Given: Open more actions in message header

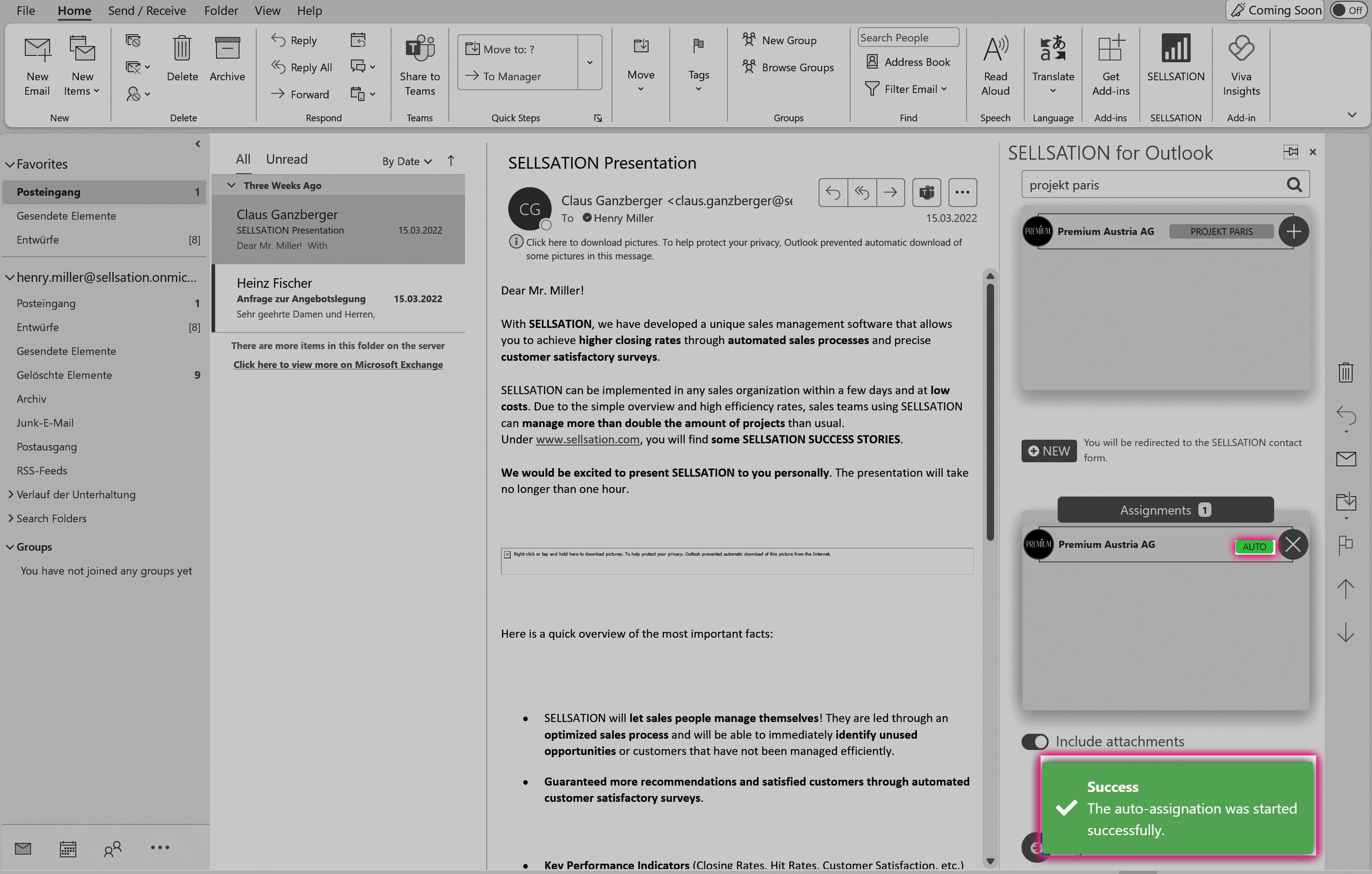Looking at the screenshot, I should click(962, 192).
